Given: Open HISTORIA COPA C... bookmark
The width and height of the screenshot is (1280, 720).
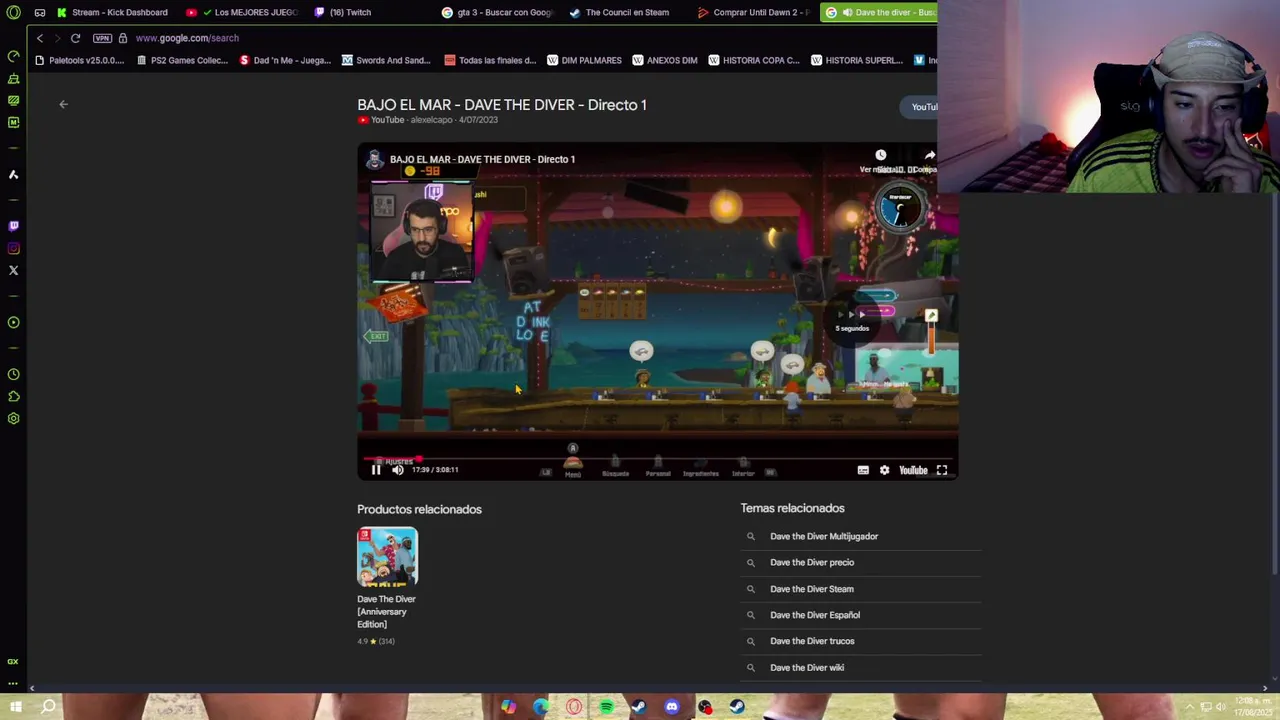Looking at the screenshot, I should (x=754, y=60).
